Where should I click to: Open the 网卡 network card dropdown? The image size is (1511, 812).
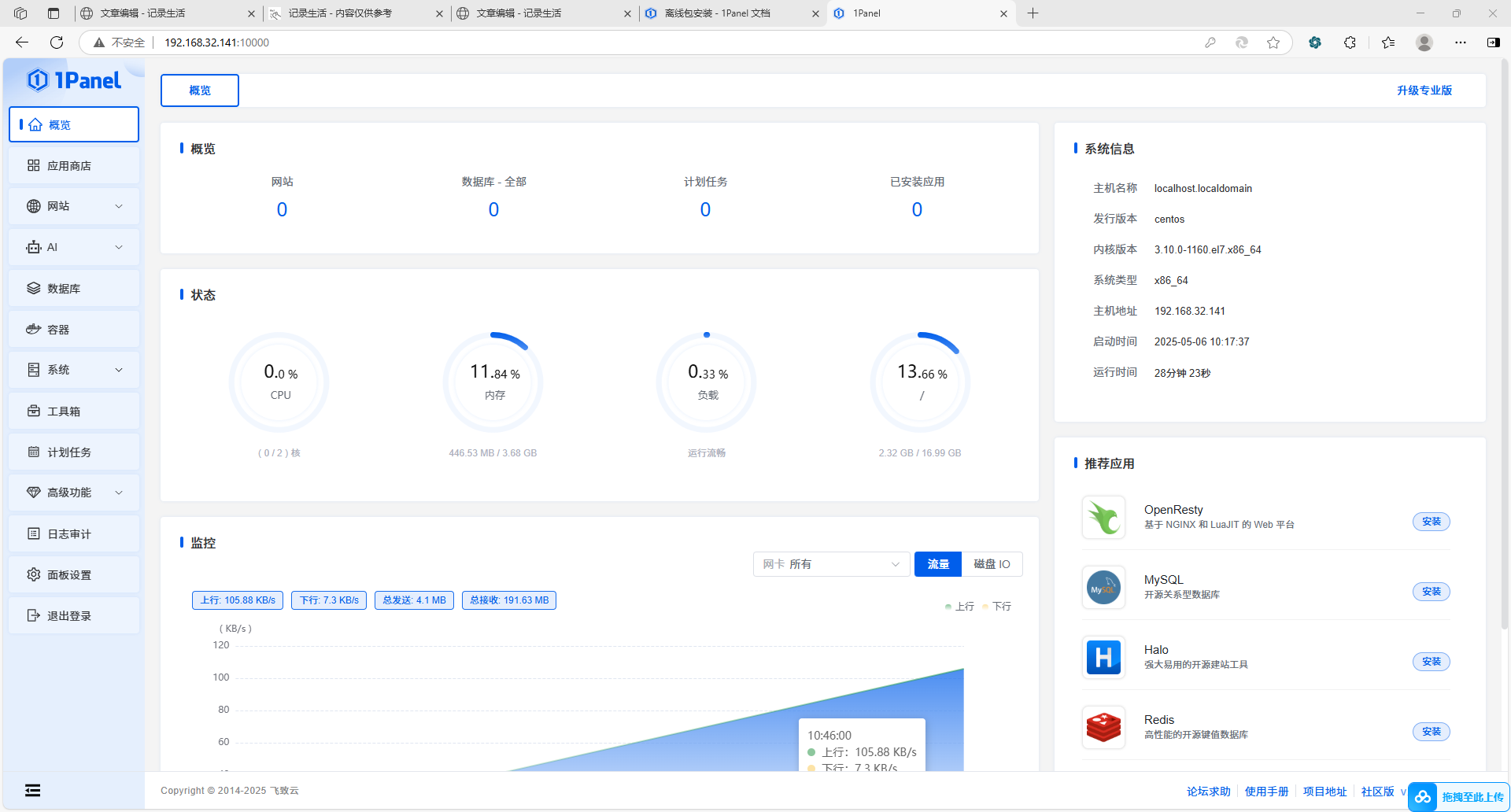pyautogui.click(x=831, y=564)
